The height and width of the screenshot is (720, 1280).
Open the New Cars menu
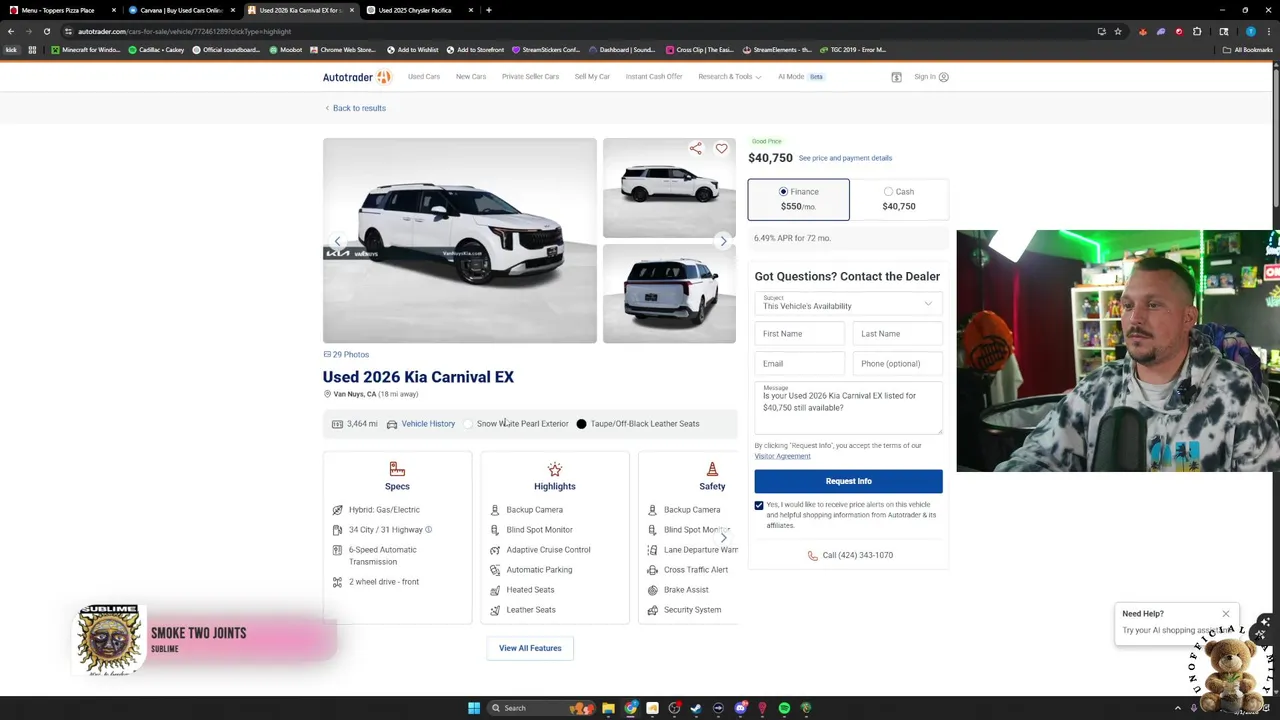[471, 77]
